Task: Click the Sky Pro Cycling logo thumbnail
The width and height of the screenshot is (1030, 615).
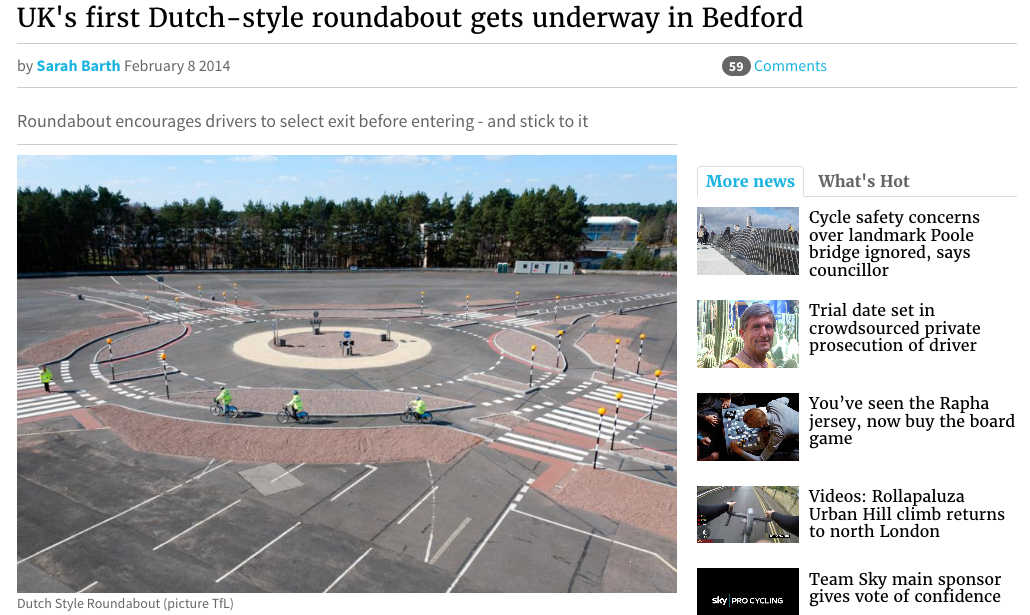Action: (x=748, y=592)
